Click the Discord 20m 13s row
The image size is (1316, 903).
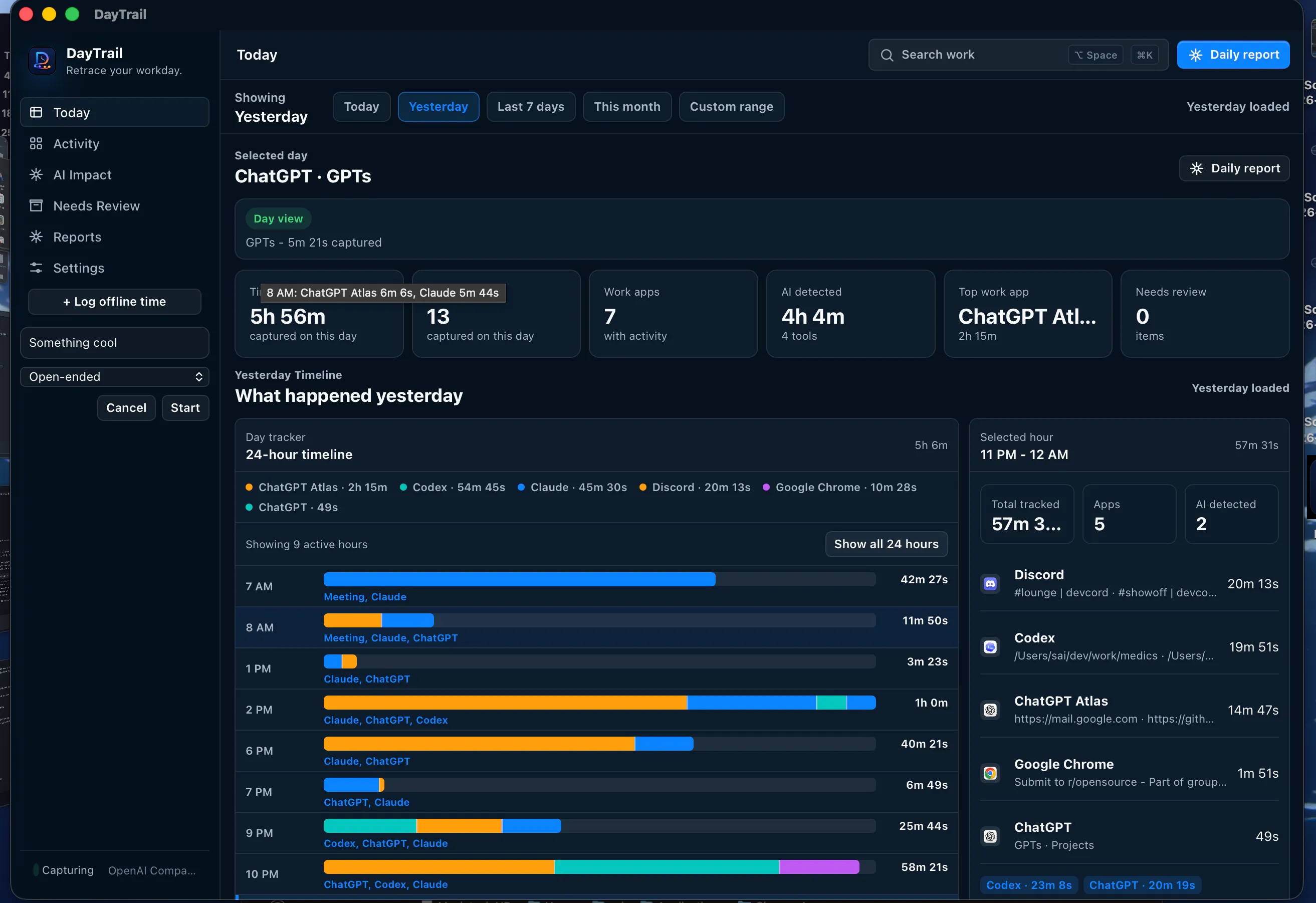[x=1129, y=584]
